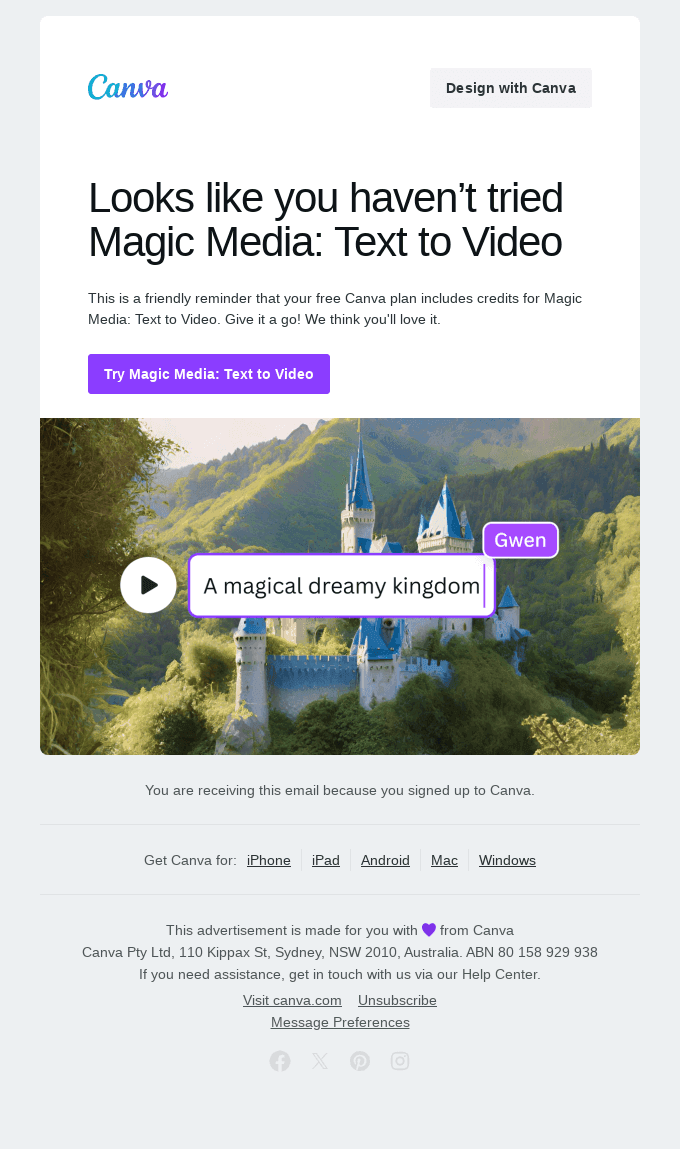680x1149 pixels.
Task: Click the purple heart icon
Action: tap(429, 930)
